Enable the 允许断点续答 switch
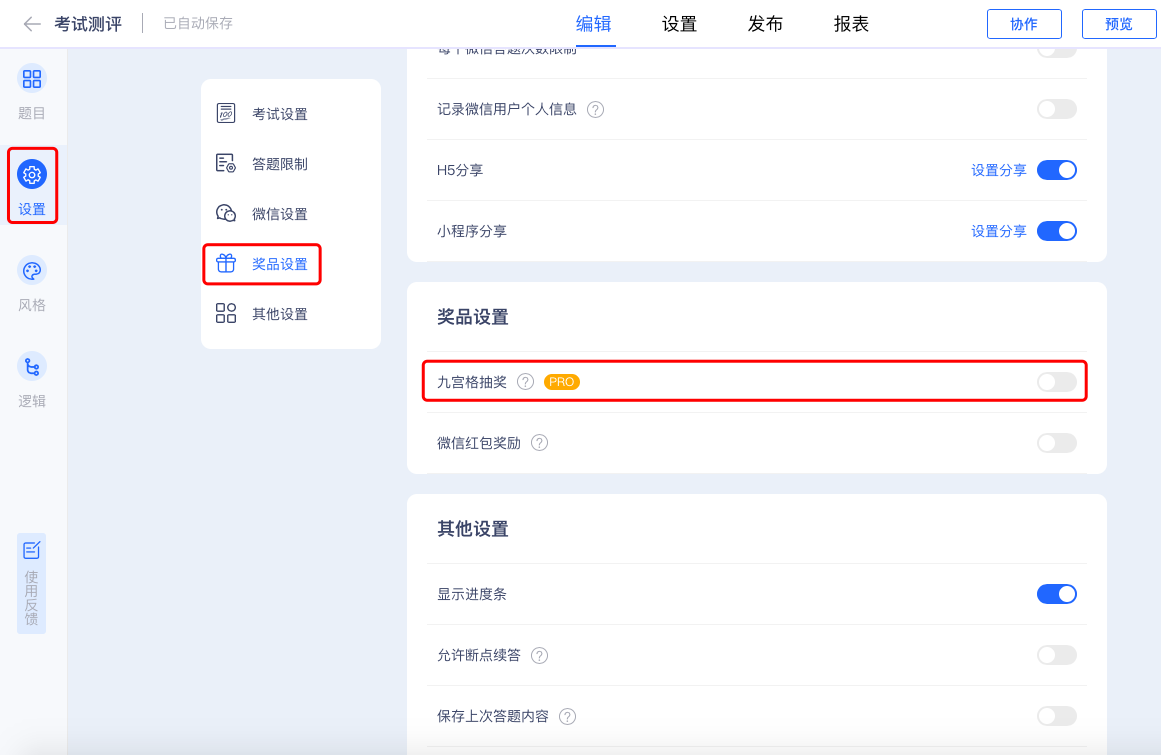Image resolution: width=1161 pixels, height=755 pixels. (1057, 655)
